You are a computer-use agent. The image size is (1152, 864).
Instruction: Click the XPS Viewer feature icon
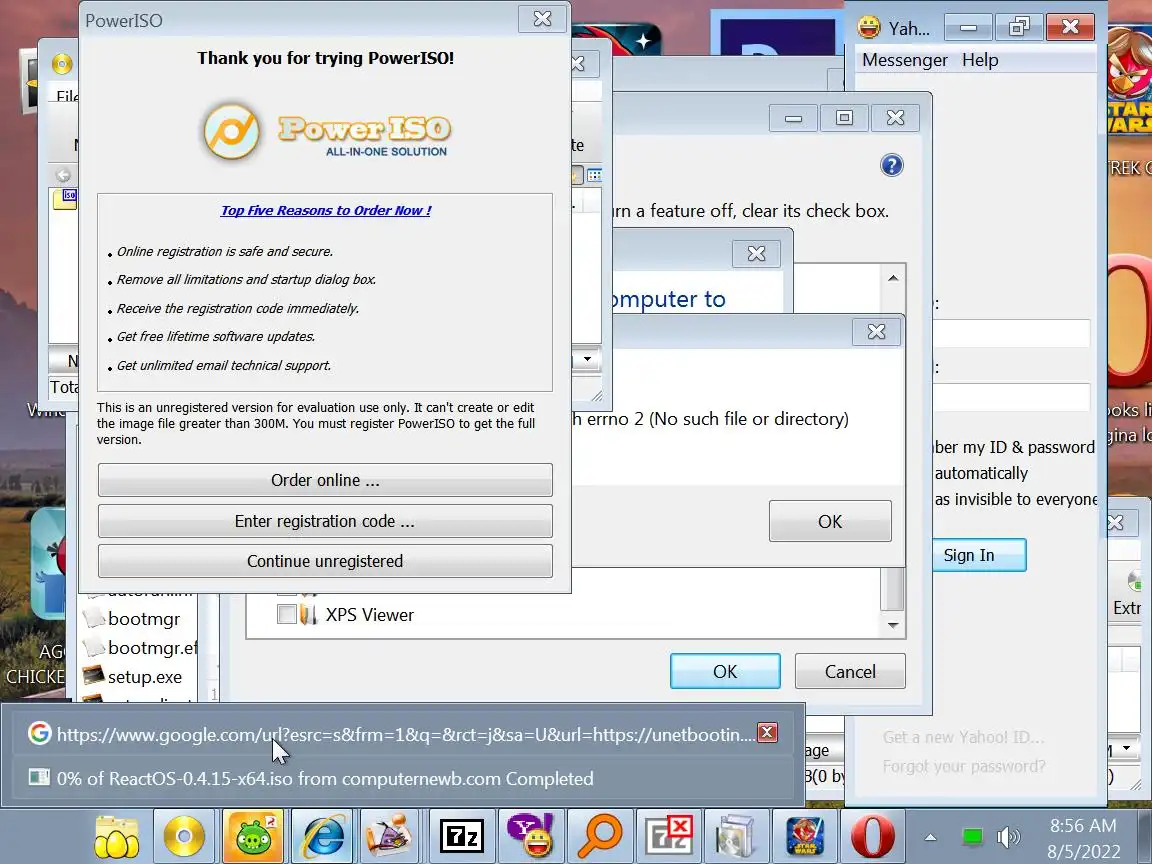click(308, 614)
